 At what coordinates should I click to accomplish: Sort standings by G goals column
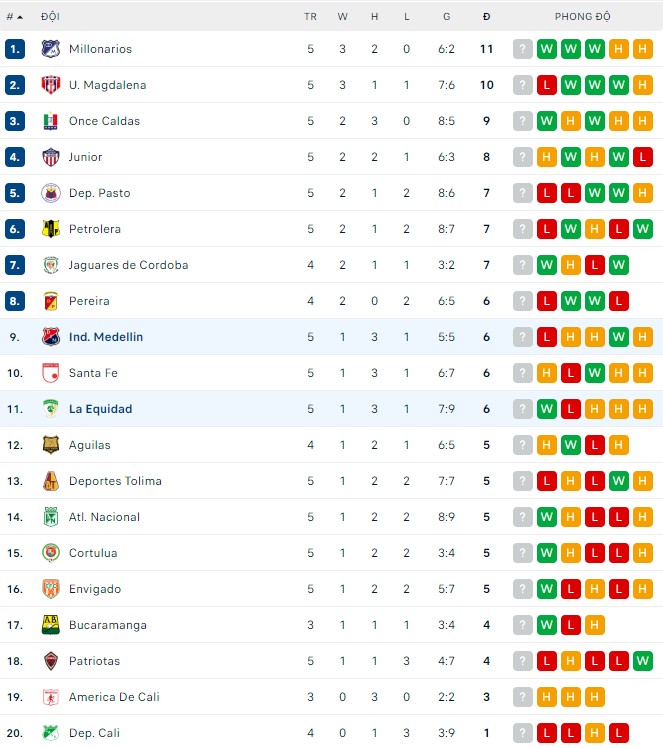[446, 17]
